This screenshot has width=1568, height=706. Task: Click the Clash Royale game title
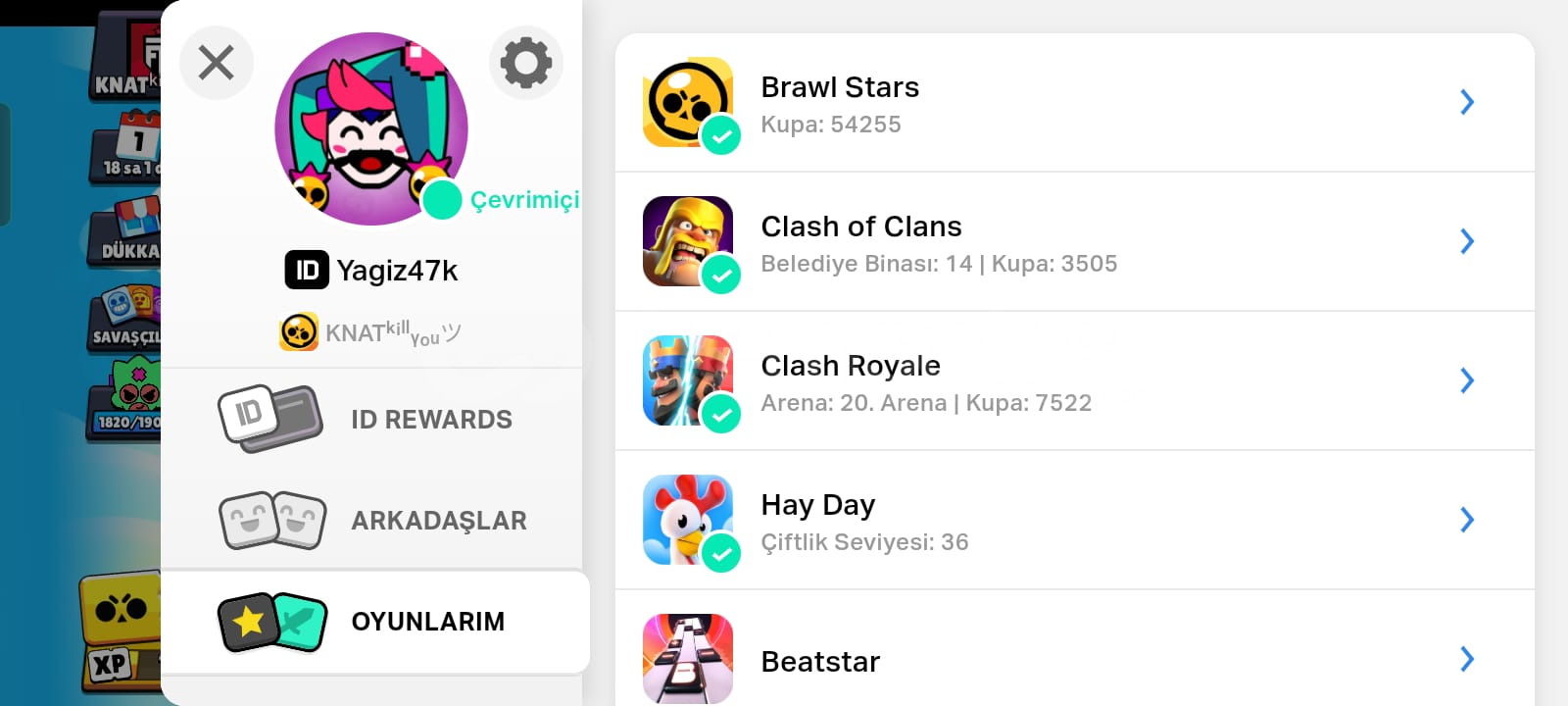tap(851, 366)
